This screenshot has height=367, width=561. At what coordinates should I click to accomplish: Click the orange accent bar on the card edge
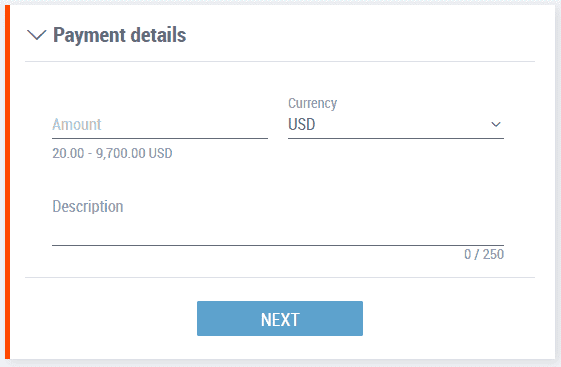[x=8, y=182]
